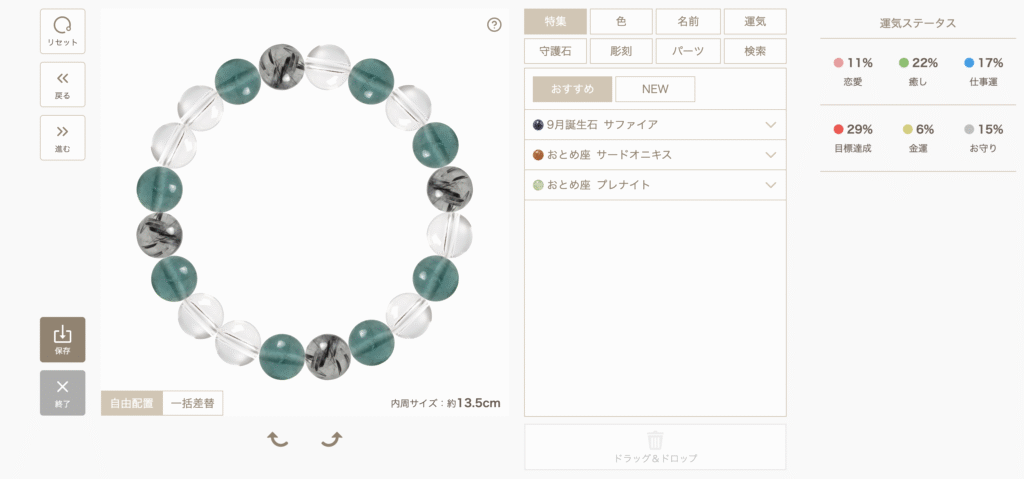This screenshot has width=1024, height=479.
Task: Open the 守護石 tab
Action: tap(556, 51)
